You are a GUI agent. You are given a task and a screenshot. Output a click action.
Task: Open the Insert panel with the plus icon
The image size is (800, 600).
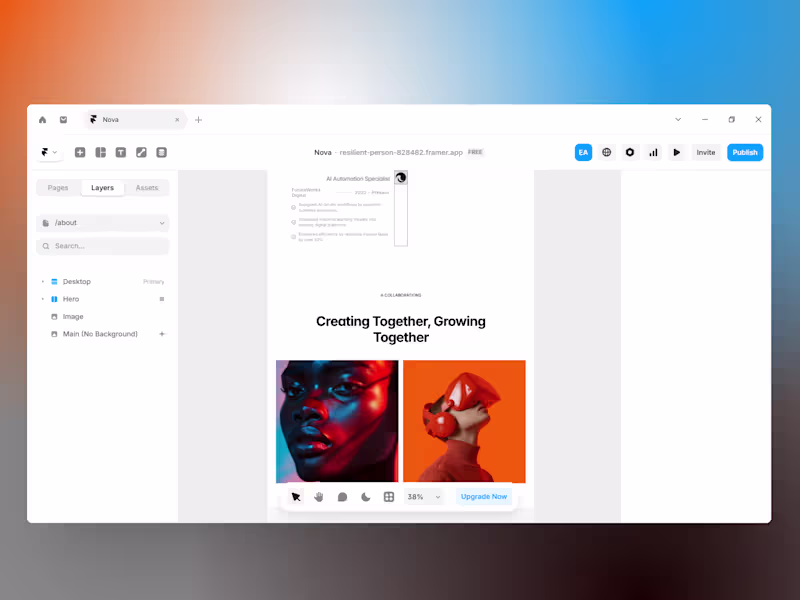tap(80, 152)
